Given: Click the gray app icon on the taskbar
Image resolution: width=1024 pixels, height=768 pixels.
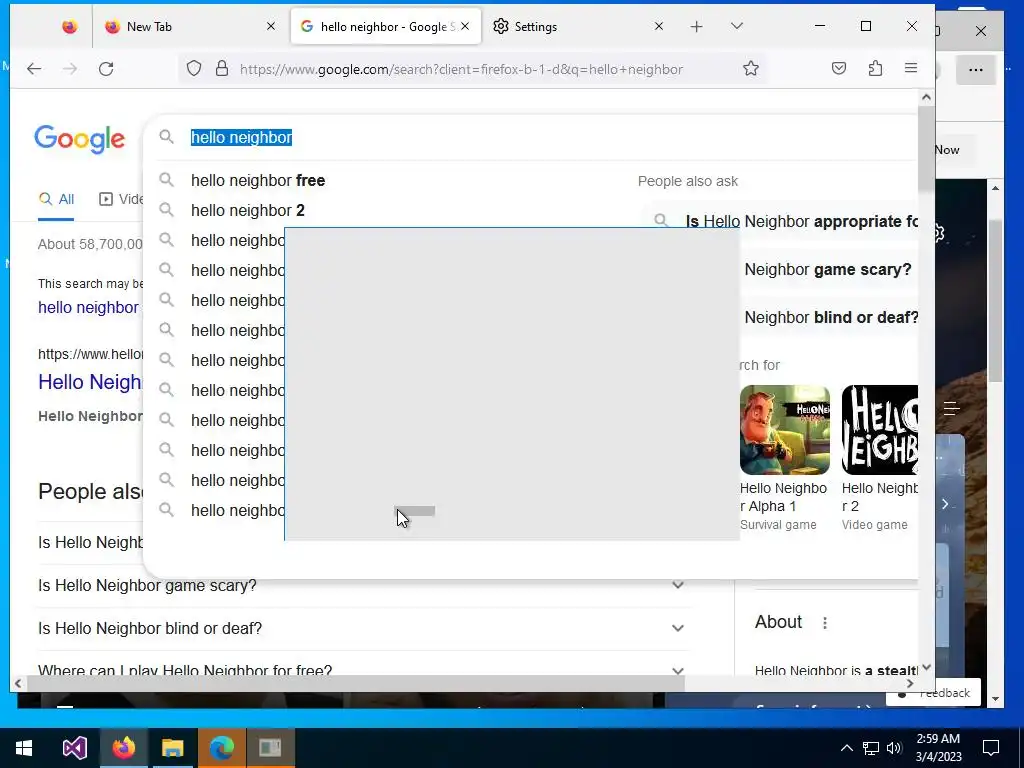Looking at the screenshot, I should click(270, 748).
